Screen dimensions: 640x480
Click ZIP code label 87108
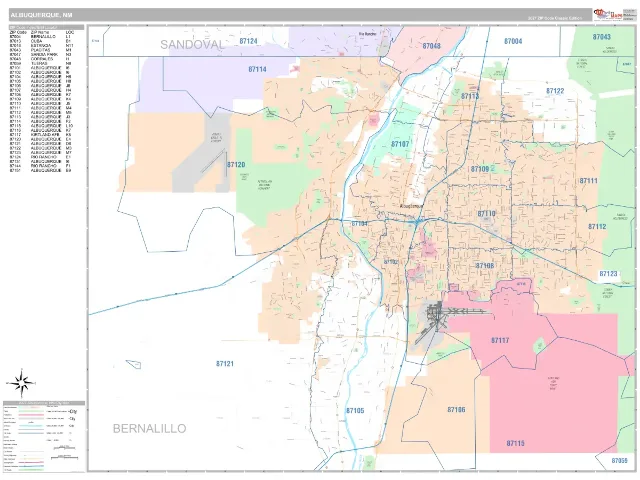click(485, 266)
